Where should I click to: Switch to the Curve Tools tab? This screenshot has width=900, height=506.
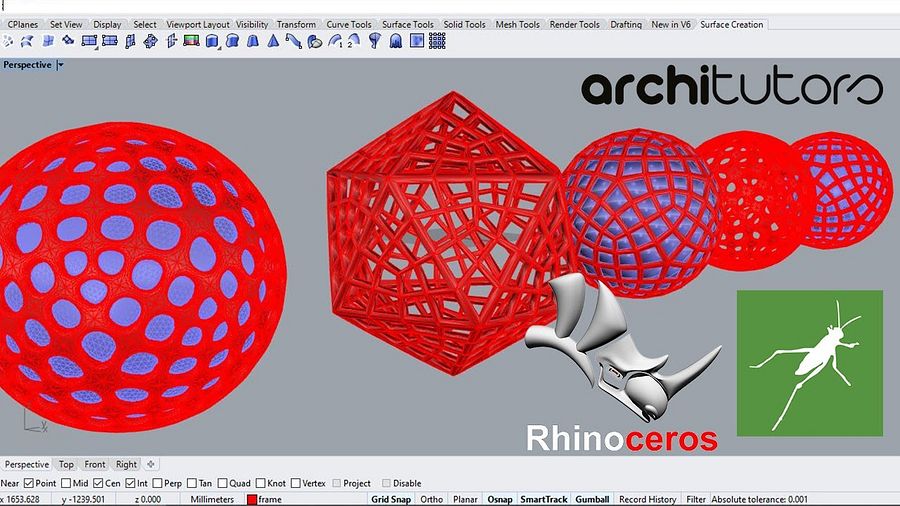tap(348, 24)
